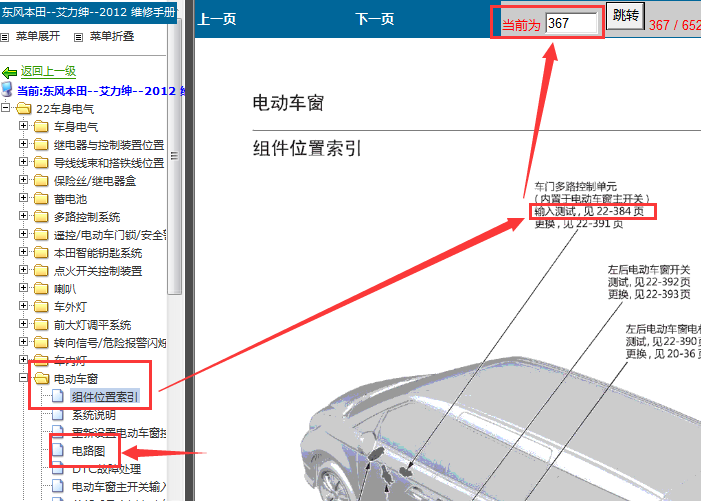Click the 左后电动车窗开关 label
Viewport: 701px width, 501px height.
click(x=649, y=269)
